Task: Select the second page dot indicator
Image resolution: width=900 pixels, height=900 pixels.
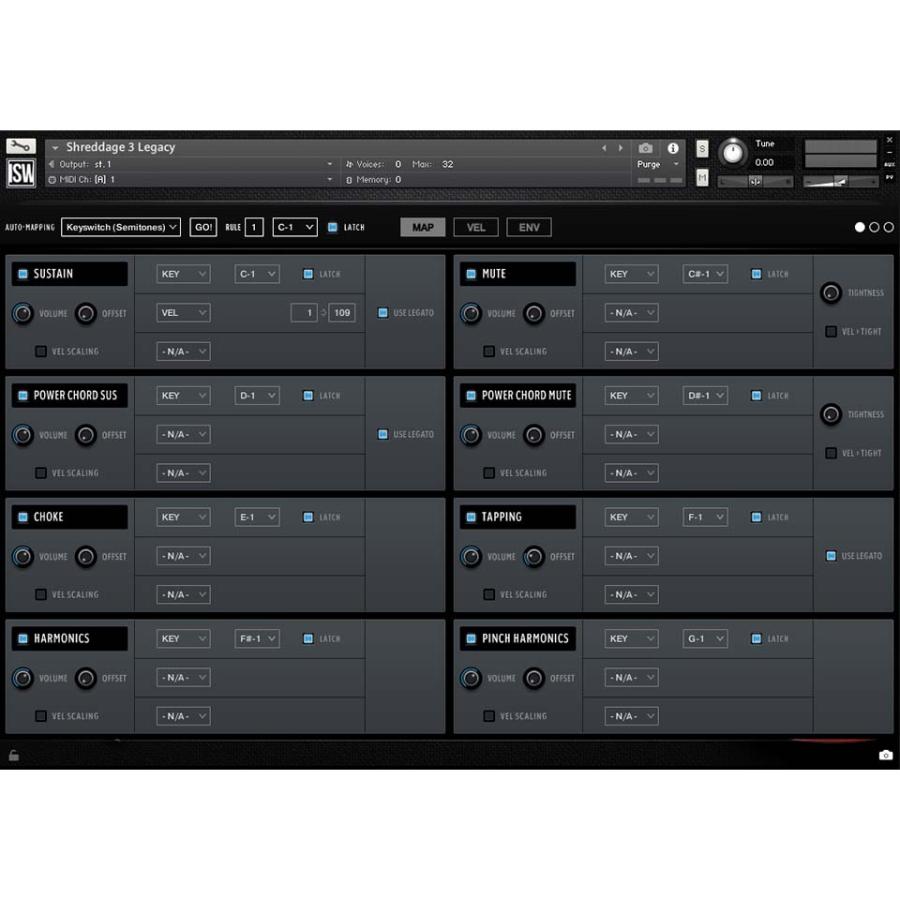Action: point(874,227)
